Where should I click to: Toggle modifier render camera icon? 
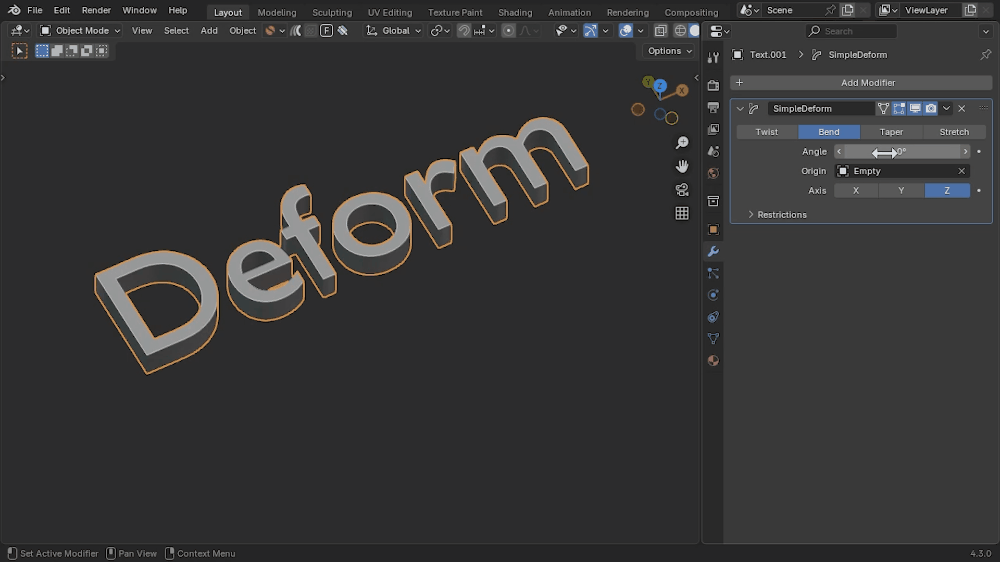pyautogui.click(x=930, y=108)
